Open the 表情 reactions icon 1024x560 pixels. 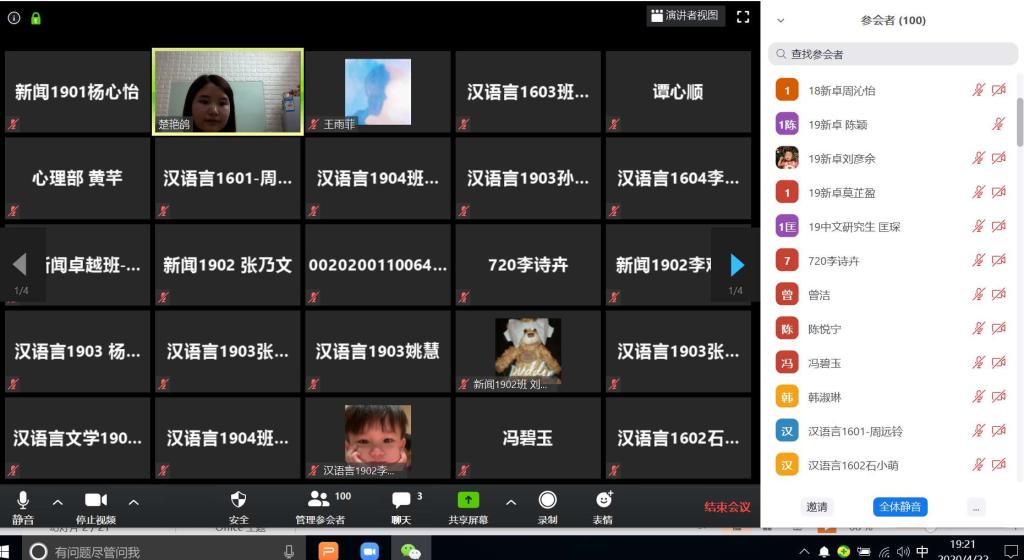(x=603, y=500)
